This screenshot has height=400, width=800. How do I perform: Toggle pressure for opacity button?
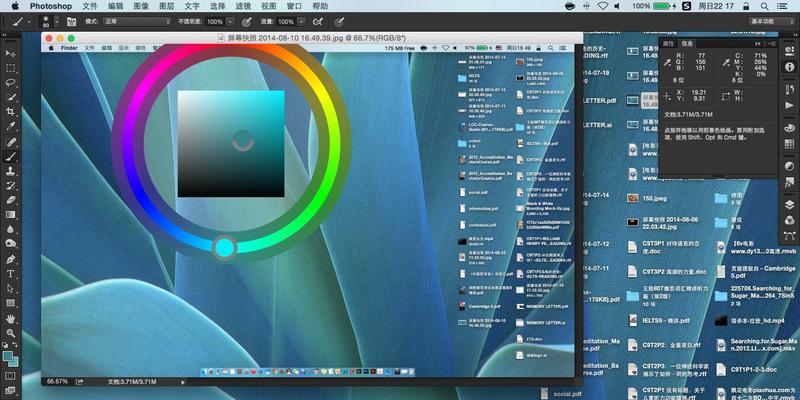coord(247,22)
